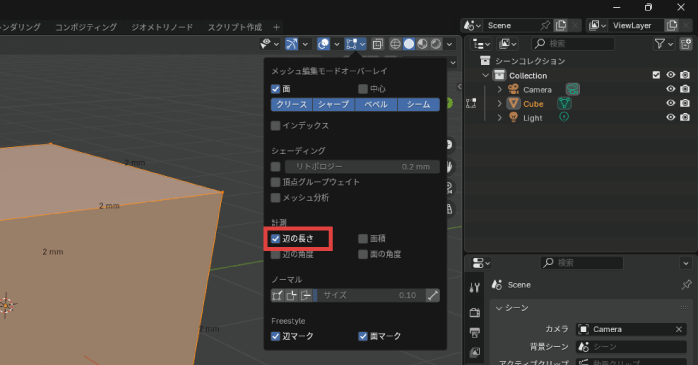This screenshot has width=698, height=365.
Task: Uncheck the 面 faces overlay
Action: pos(276,89)
